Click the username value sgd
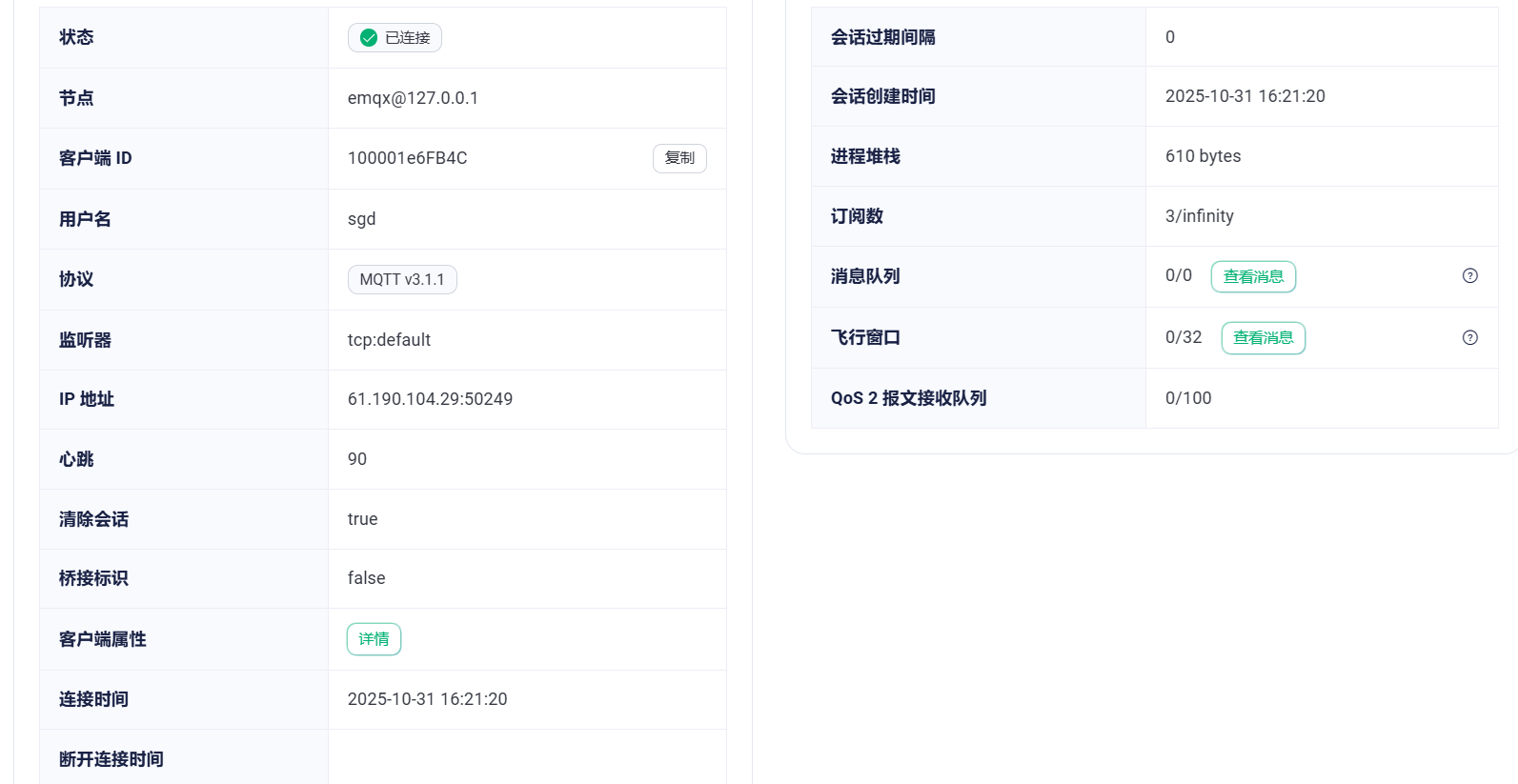This screenshot has height=784, width=1518. click(361, 219)
